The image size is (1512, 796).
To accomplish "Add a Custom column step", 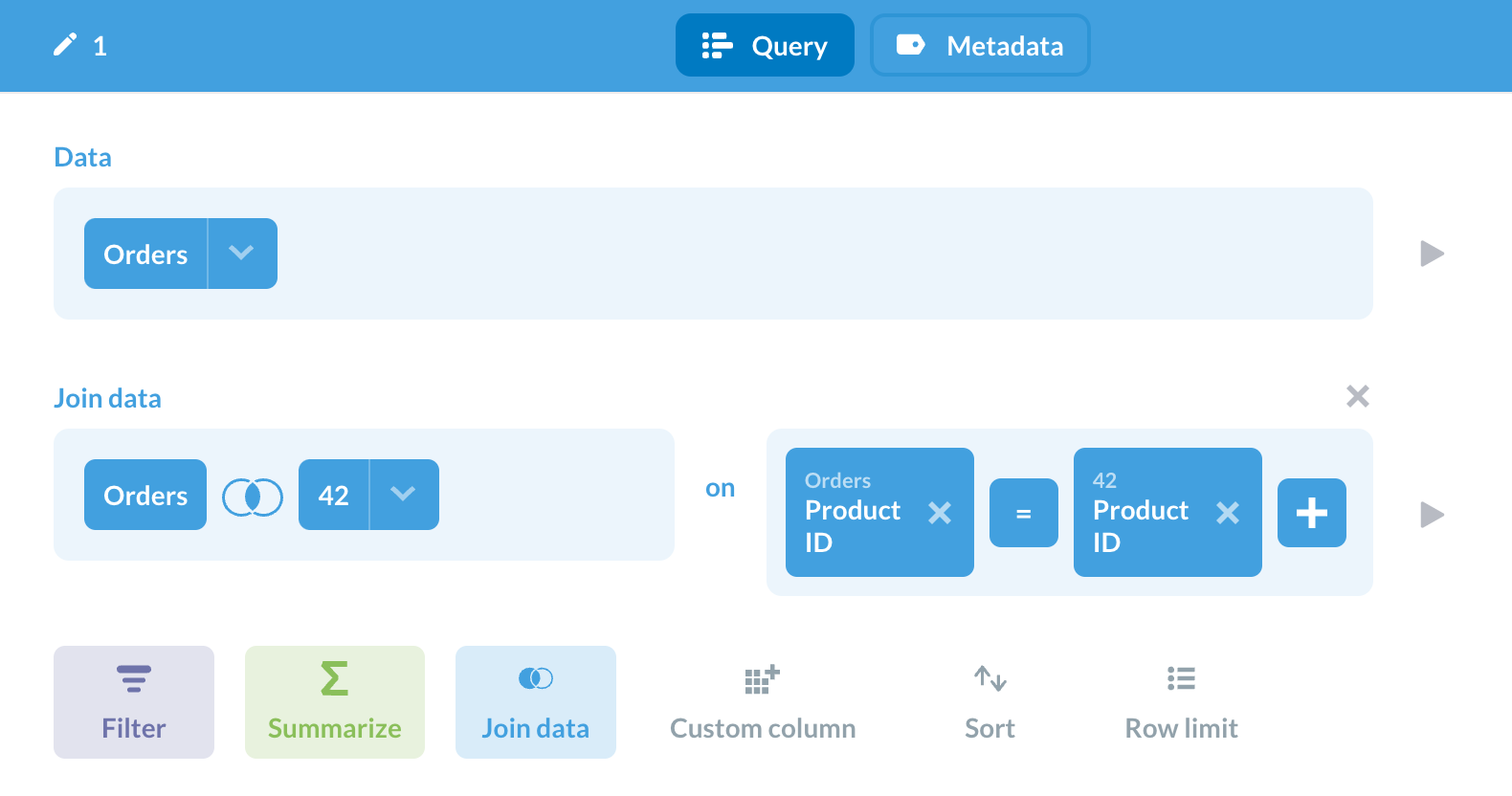I will click(x=763, y=702).
